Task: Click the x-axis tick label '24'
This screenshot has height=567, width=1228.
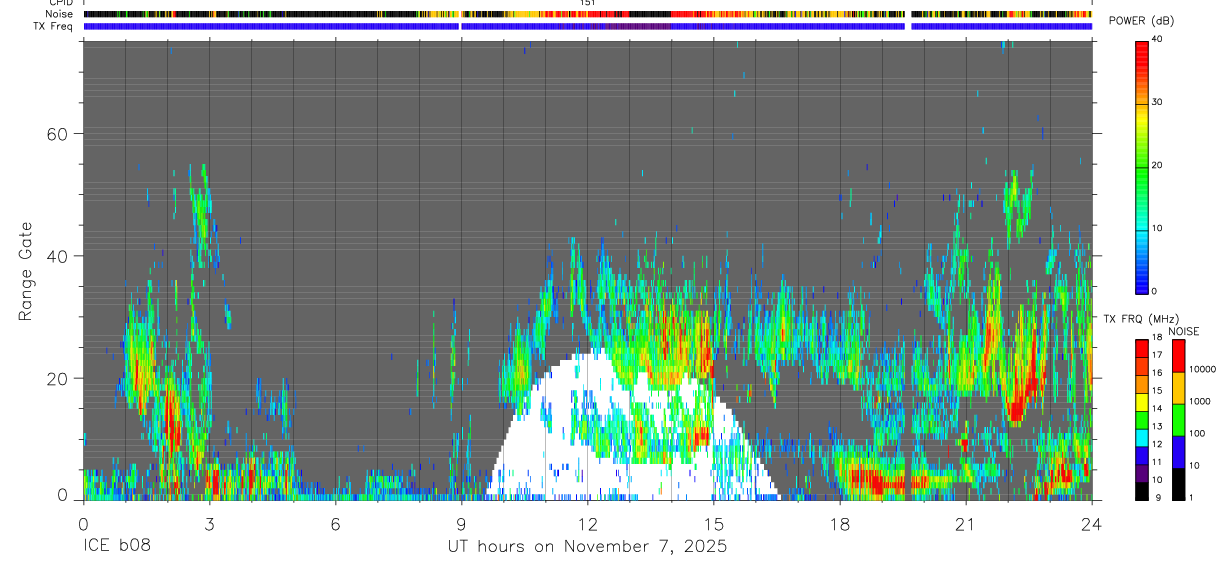Action: click(x=1091, y=524)
